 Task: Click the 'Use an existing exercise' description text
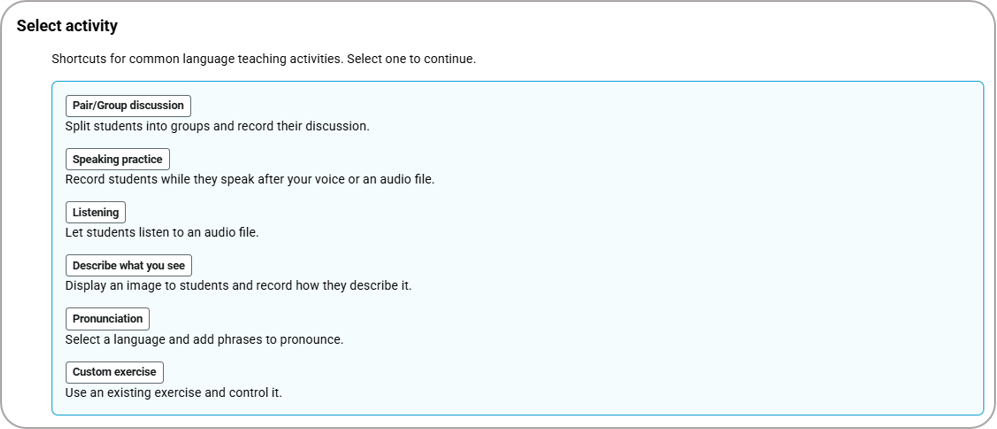point(173,393)
